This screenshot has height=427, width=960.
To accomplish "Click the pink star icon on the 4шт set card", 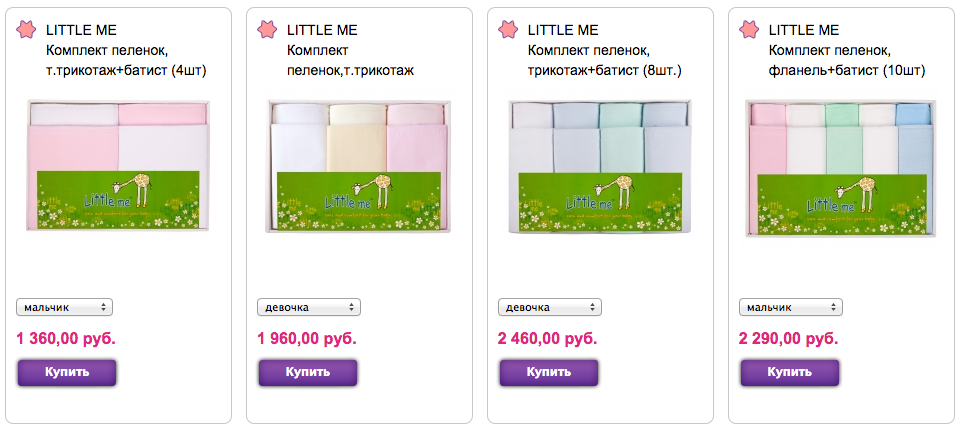I will pos(26,29).
